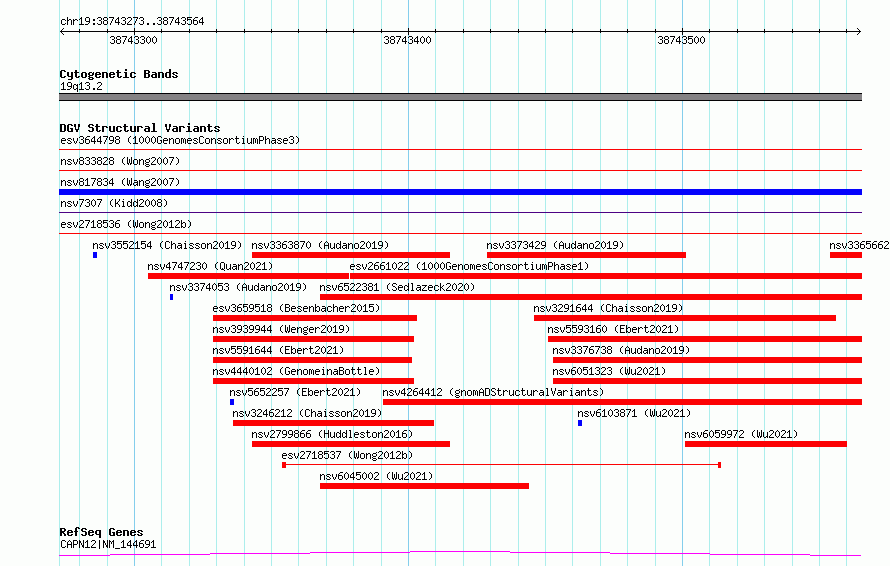Screen dimensions: 890x566
Task: Click nsv3291644 (Chaisson2019) label
Action: point(608,308)
